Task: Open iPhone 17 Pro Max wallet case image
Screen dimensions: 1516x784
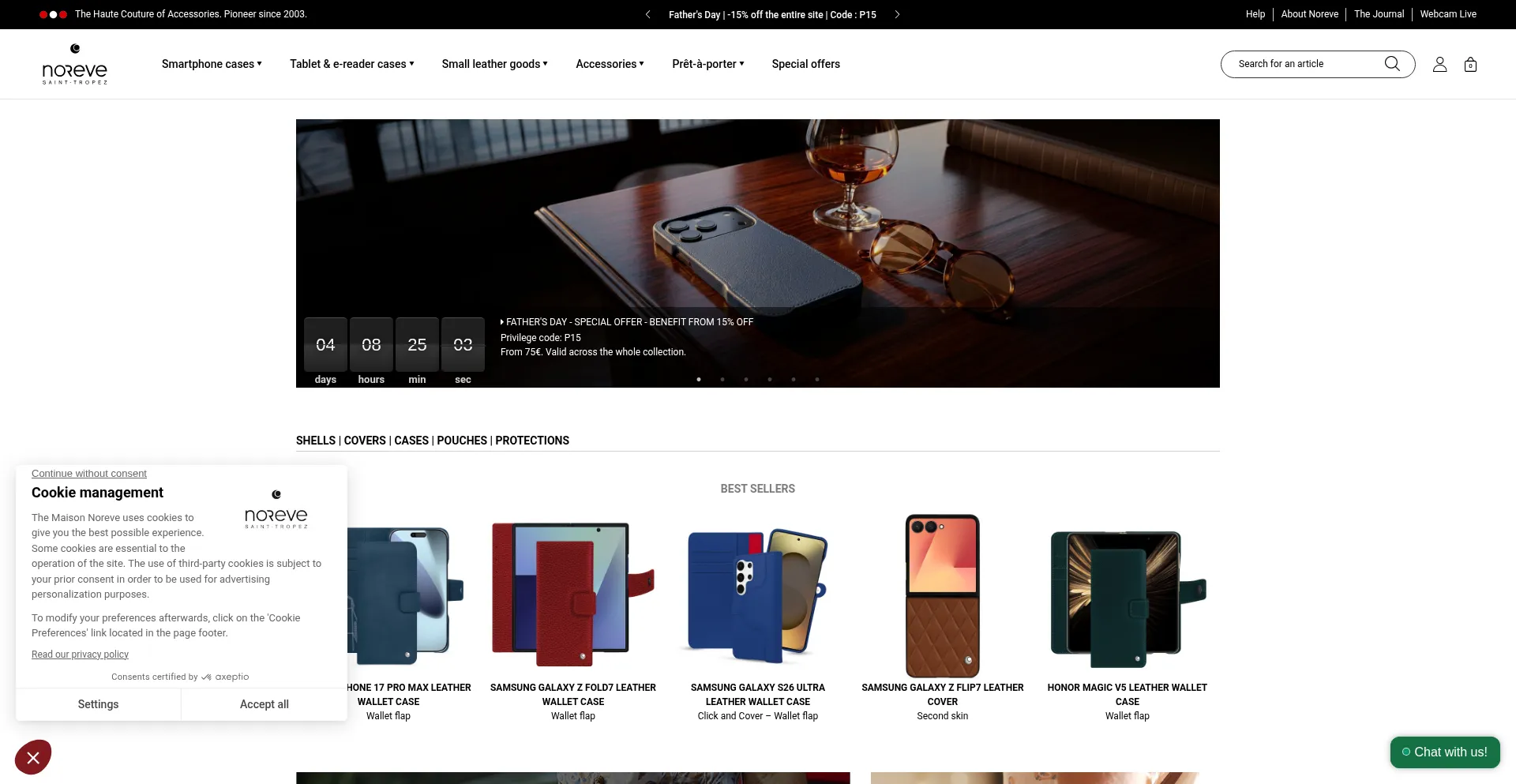Action: pos(406,595)
